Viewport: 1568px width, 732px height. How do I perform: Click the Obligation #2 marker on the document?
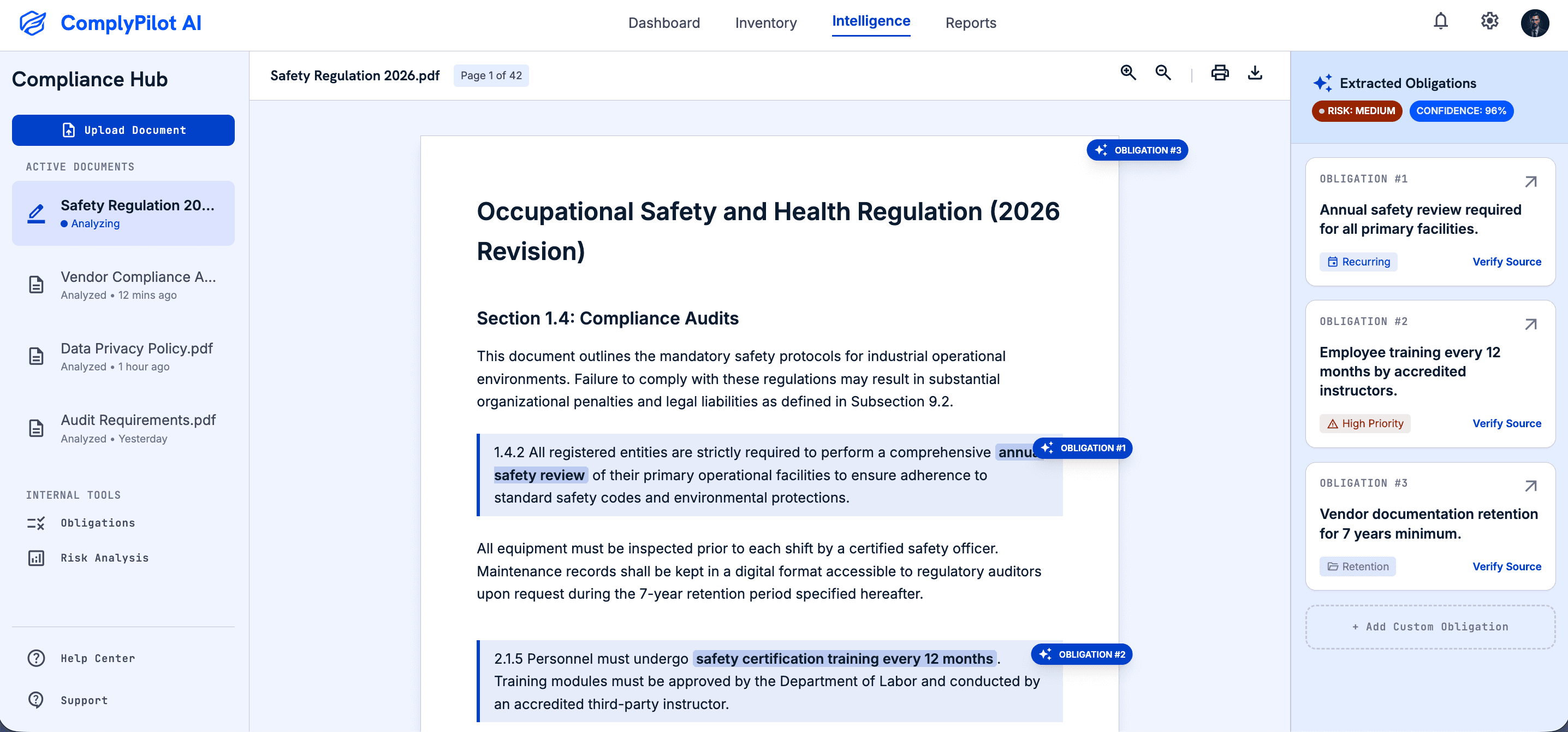point(1082,654)
